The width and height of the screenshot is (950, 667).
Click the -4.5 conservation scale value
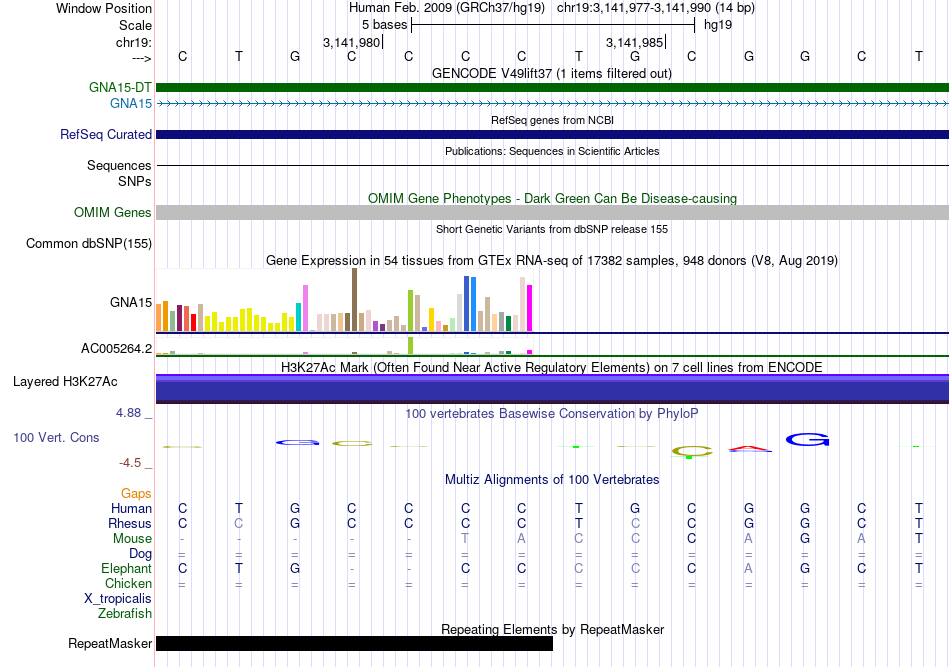tap(130, 463)
